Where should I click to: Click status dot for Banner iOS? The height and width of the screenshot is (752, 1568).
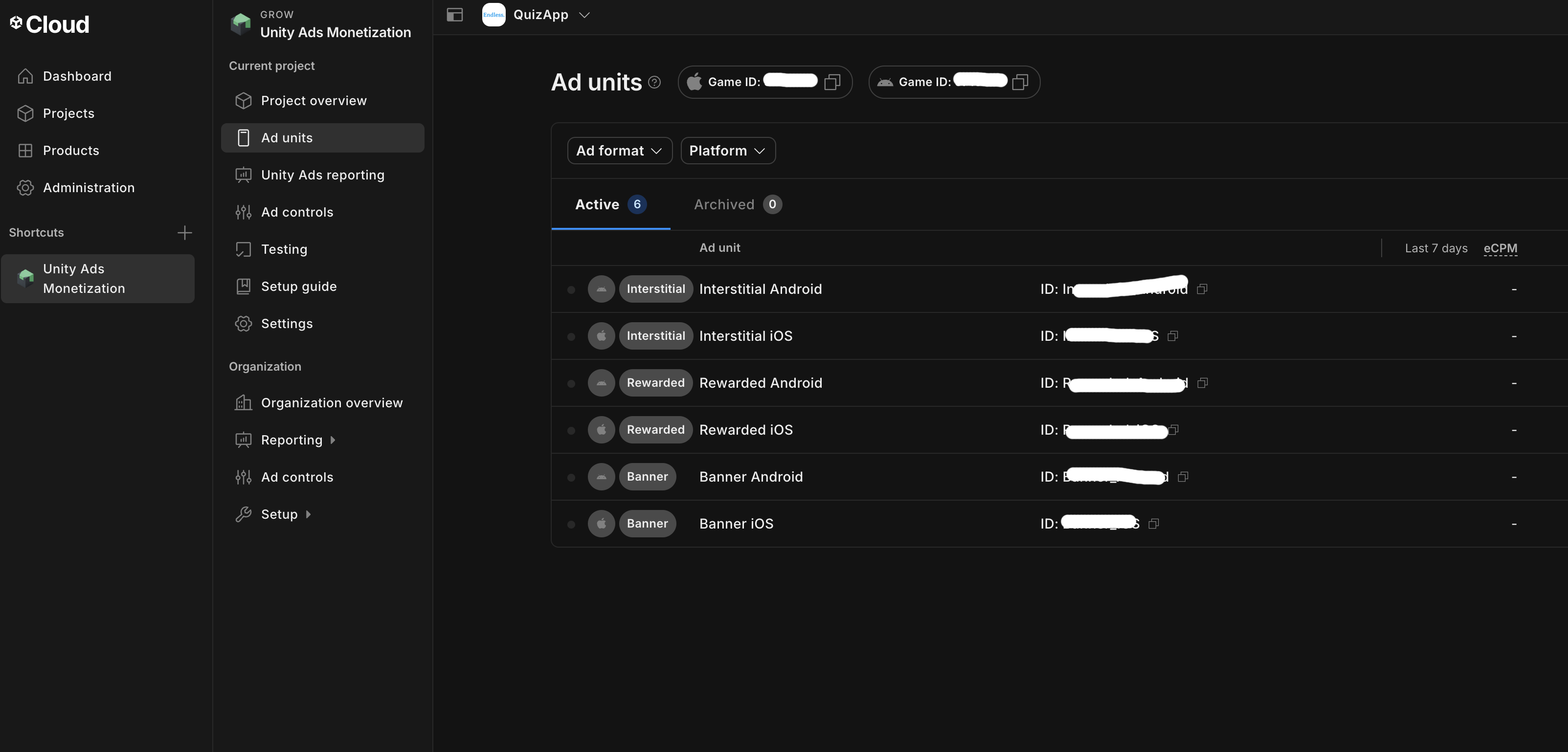571,524
